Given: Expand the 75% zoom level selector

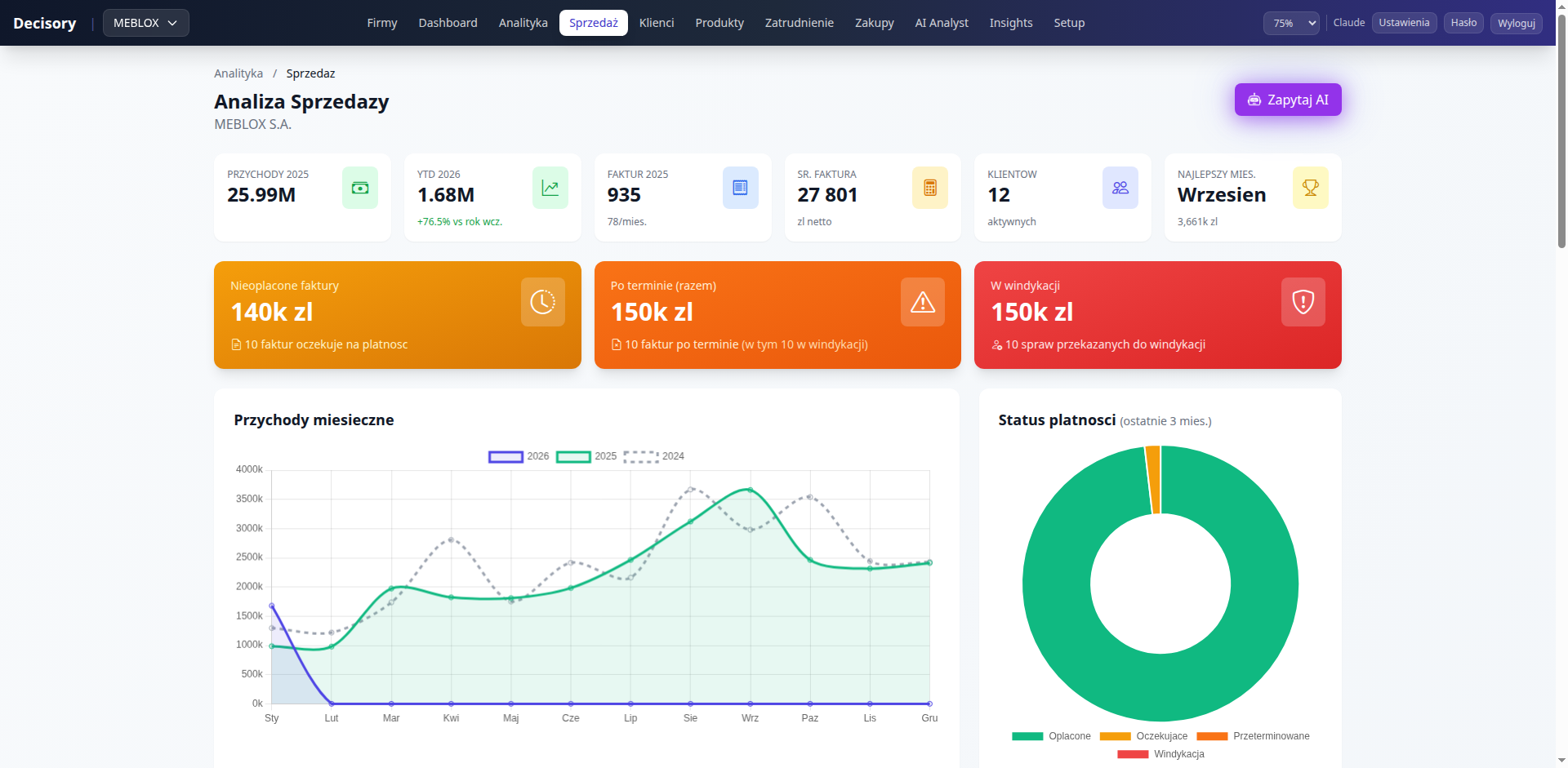Looking at the screenshot, I should point(1291,23).
